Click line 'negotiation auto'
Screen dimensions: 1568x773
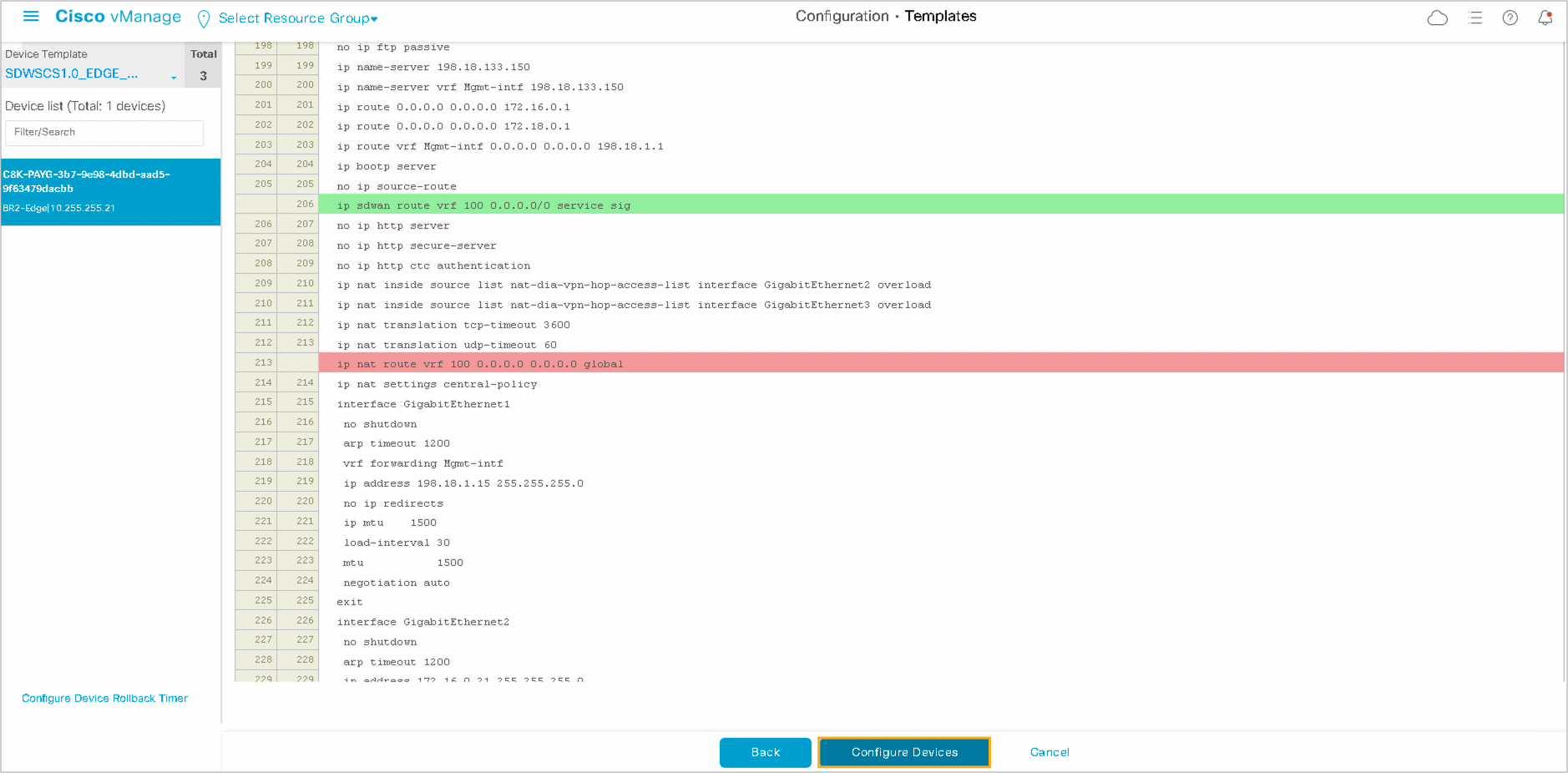(x=397, y=583)
